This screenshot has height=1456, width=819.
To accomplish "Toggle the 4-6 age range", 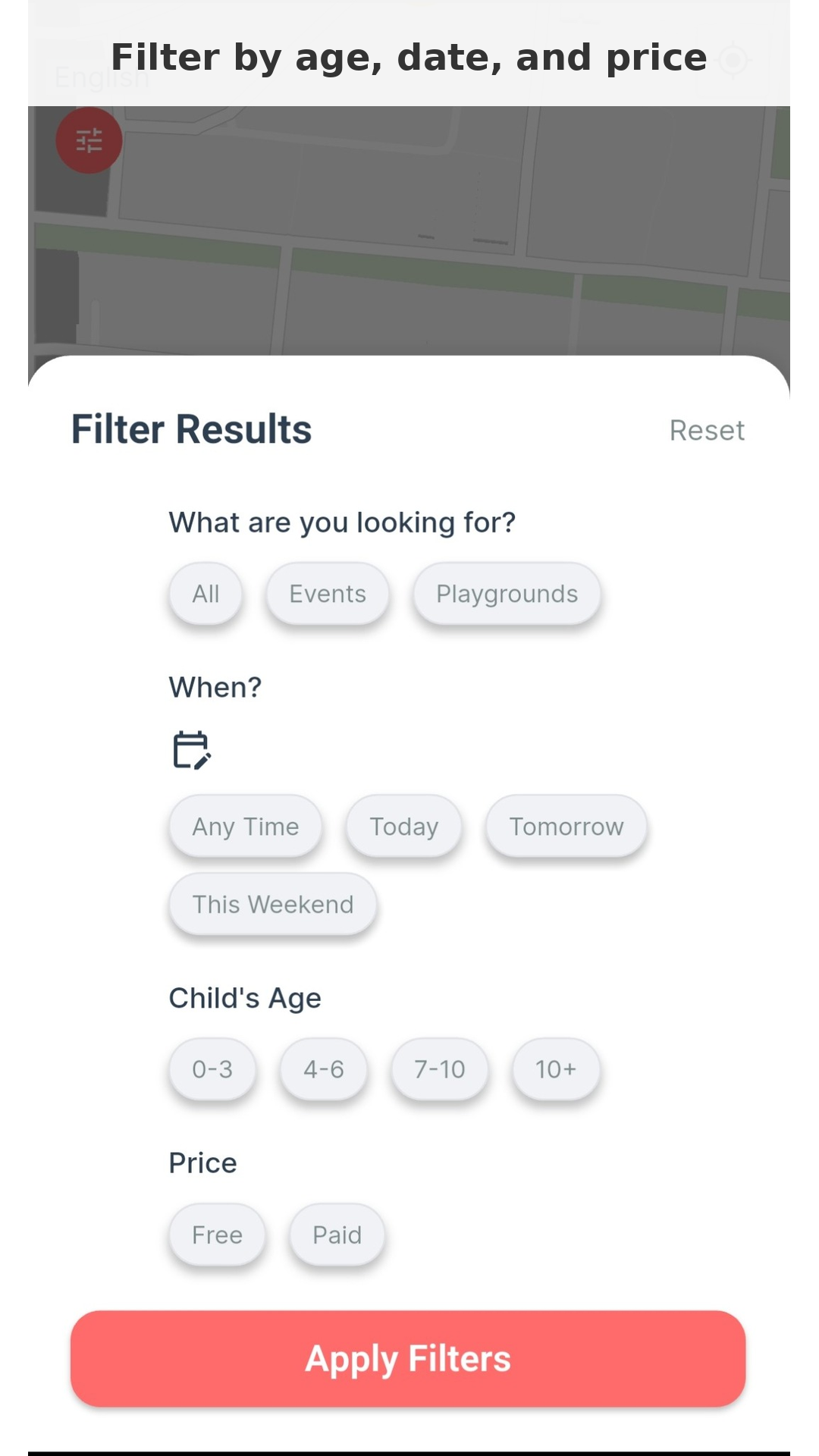I will 324,1069.
